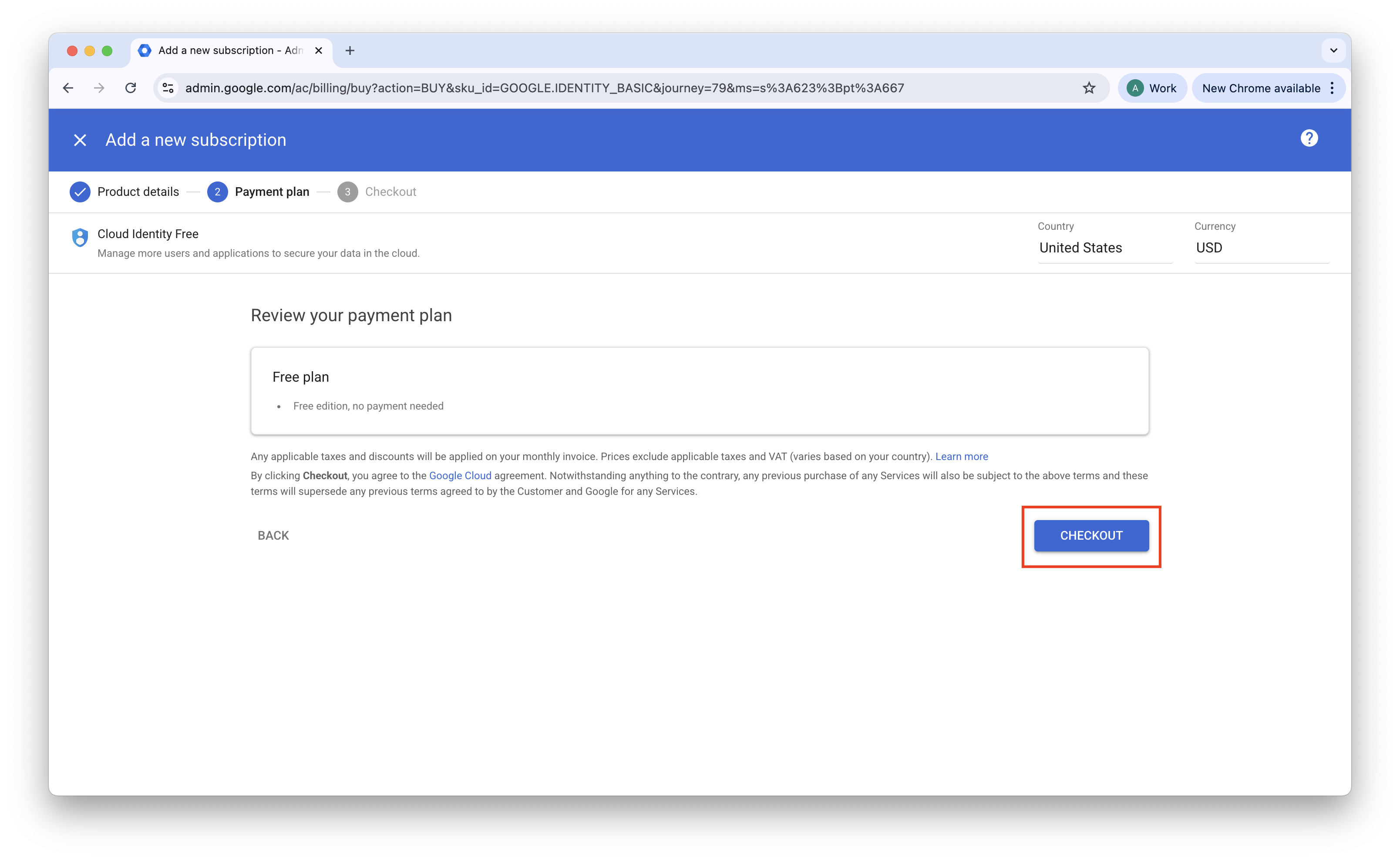Click the Cloud Identity shield icon
The image size is (1400, 860).
click(x=80, y=237)
